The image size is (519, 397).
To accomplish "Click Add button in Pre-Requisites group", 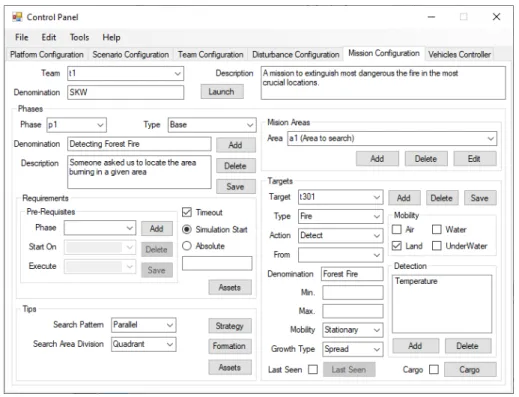I will pos(157,229).
